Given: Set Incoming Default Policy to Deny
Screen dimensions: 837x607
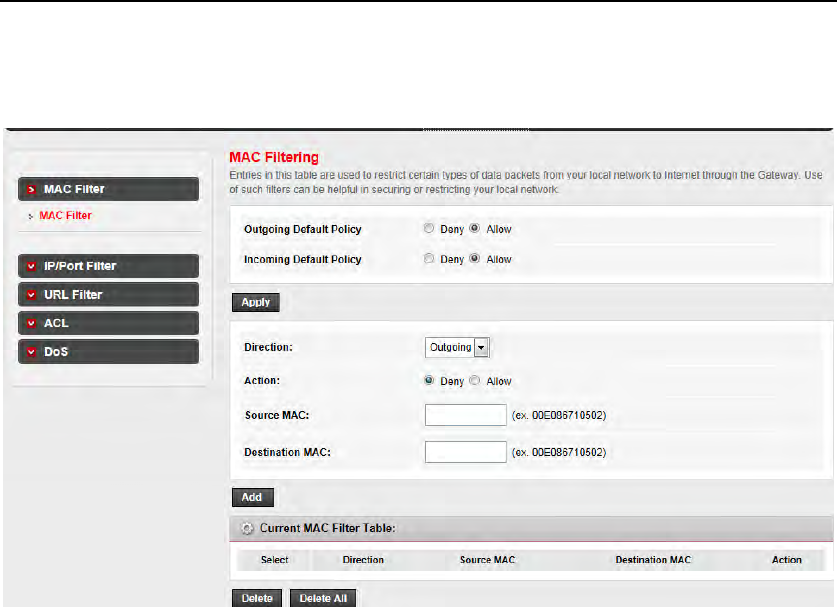Looking at the screenshot, I should tap(429, 258).
